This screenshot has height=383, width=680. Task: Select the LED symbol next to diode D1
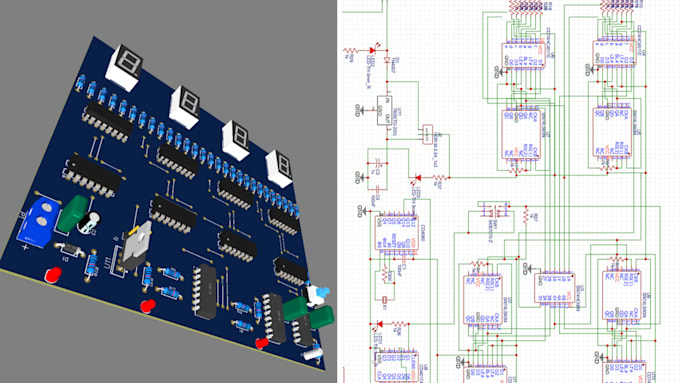point(373,50)
